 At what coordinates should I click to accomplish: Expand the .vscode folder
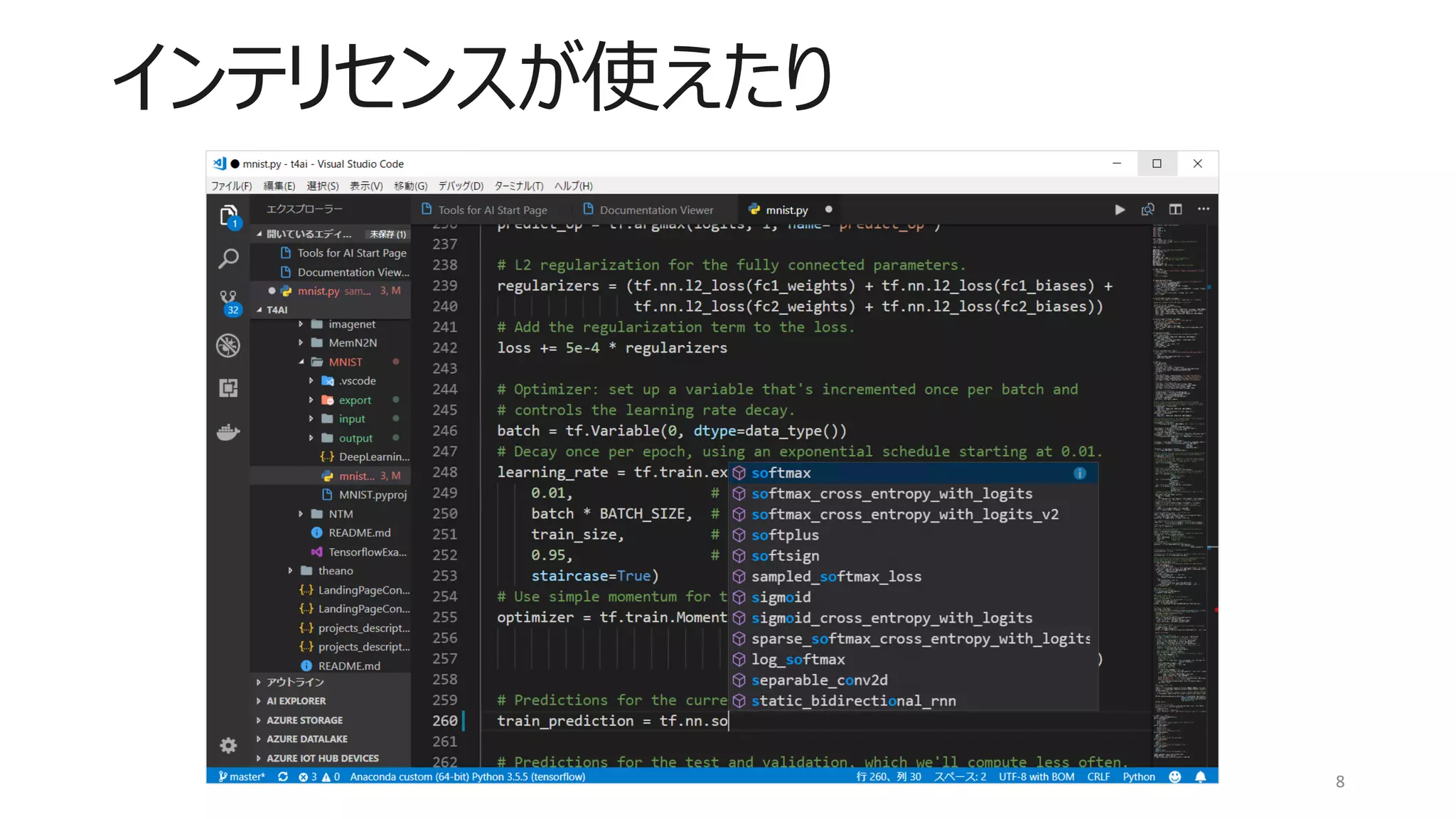click(311, 381)
